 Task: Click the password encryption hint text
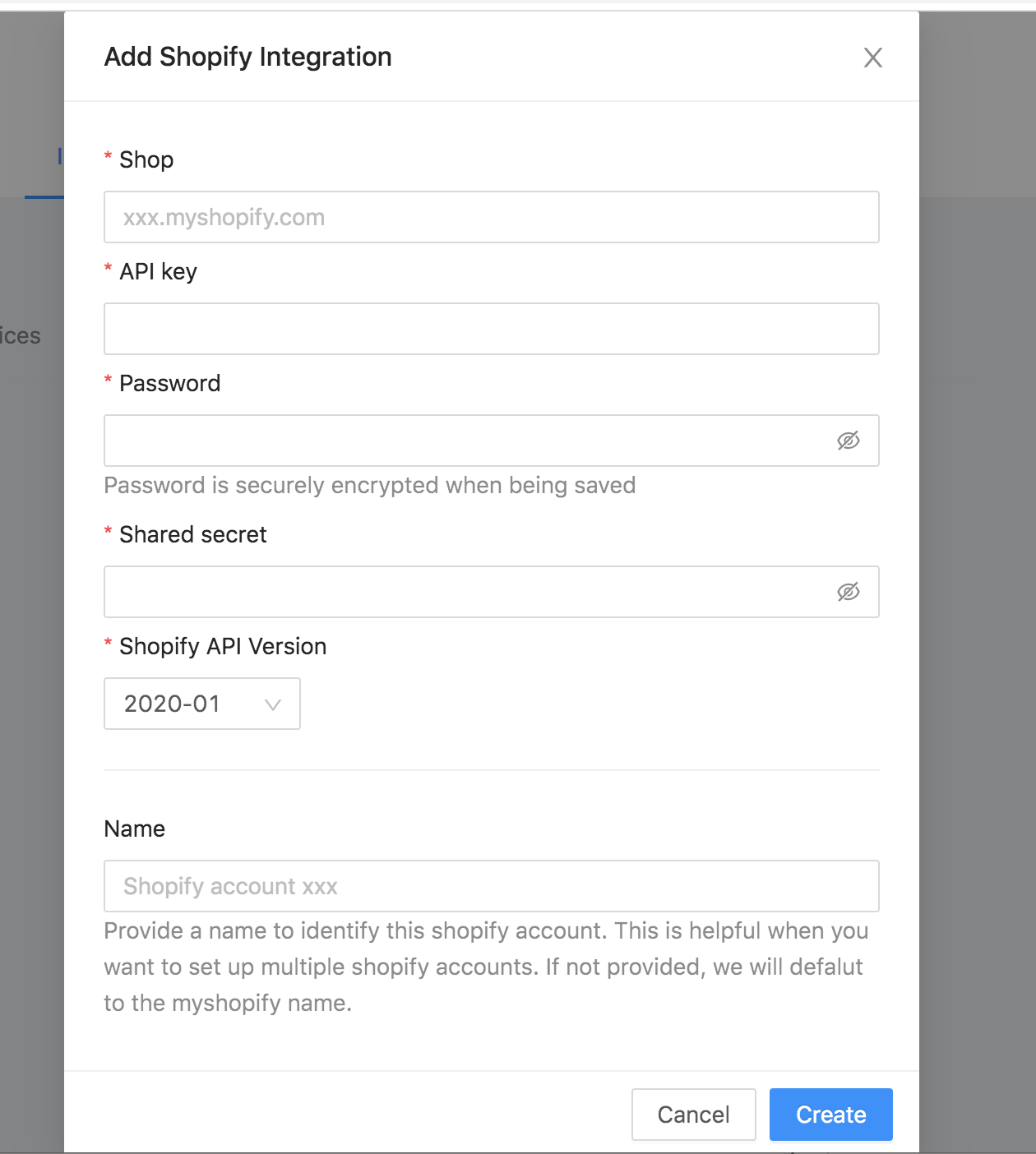(x=370, y=485)
